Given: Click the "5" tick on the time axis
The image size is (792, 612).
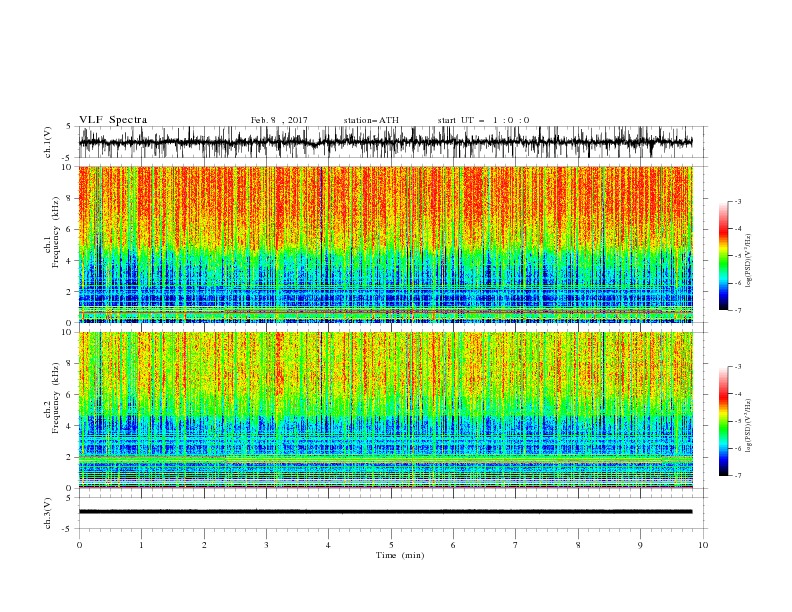Looking at the screenshot, I should tap(391, 545).
